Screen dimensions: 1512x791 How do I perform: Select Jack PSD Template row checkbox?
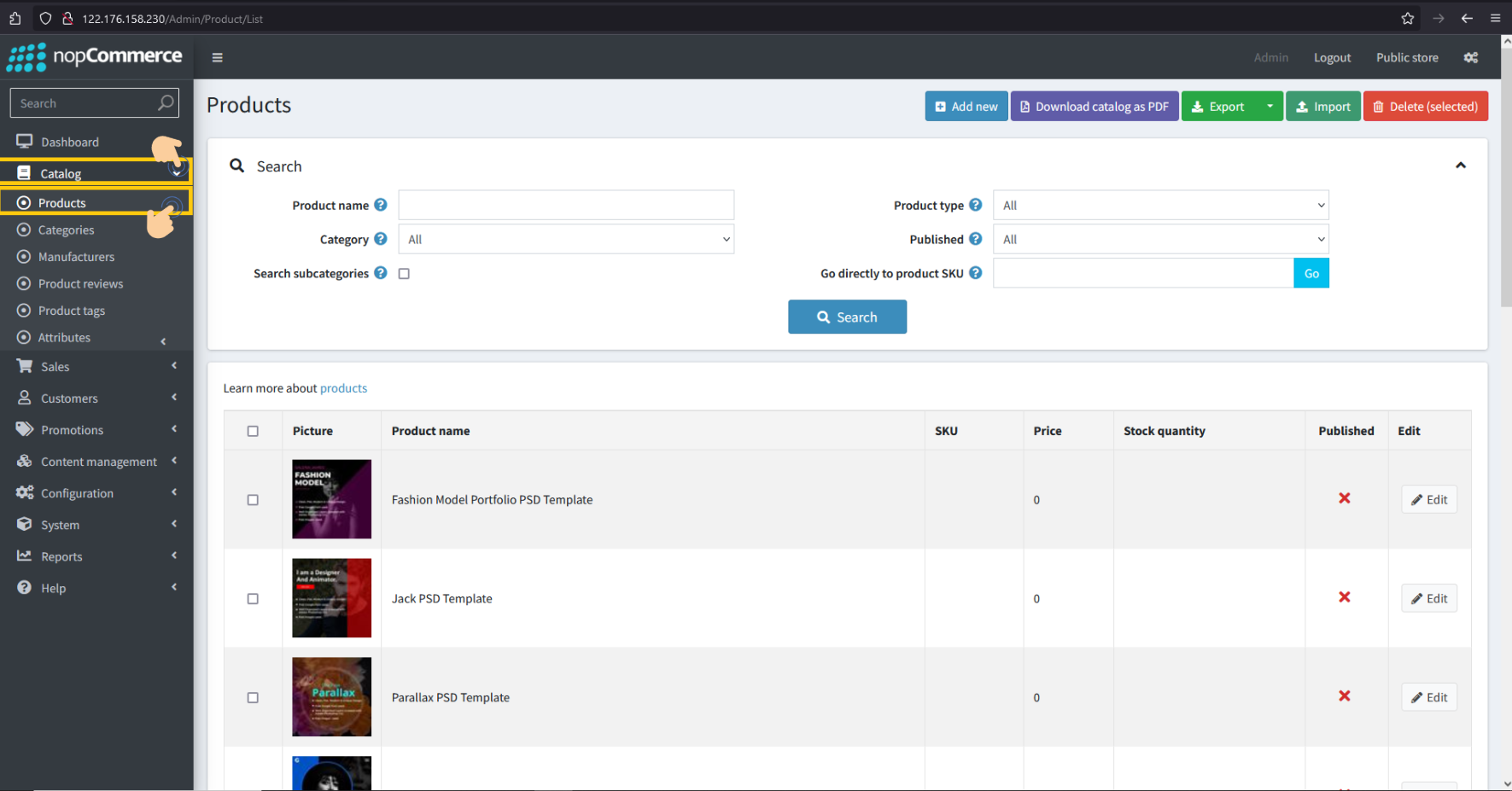coord(253,599)
